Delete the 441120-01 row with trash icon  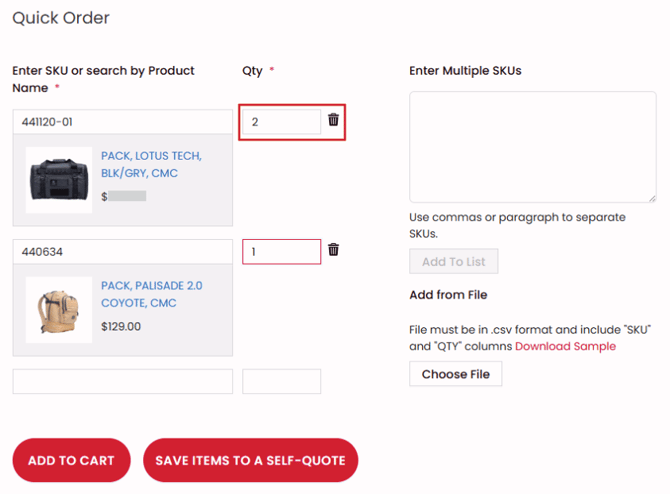pos(334,120)
